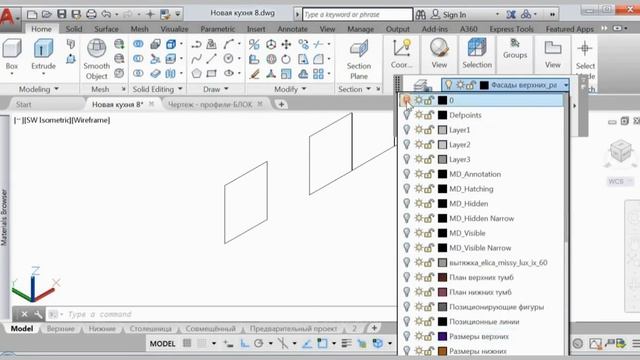Switch to the Верхние layout tab
The height and width of the screenshot is (360, 640).
[x=60, y=329]
